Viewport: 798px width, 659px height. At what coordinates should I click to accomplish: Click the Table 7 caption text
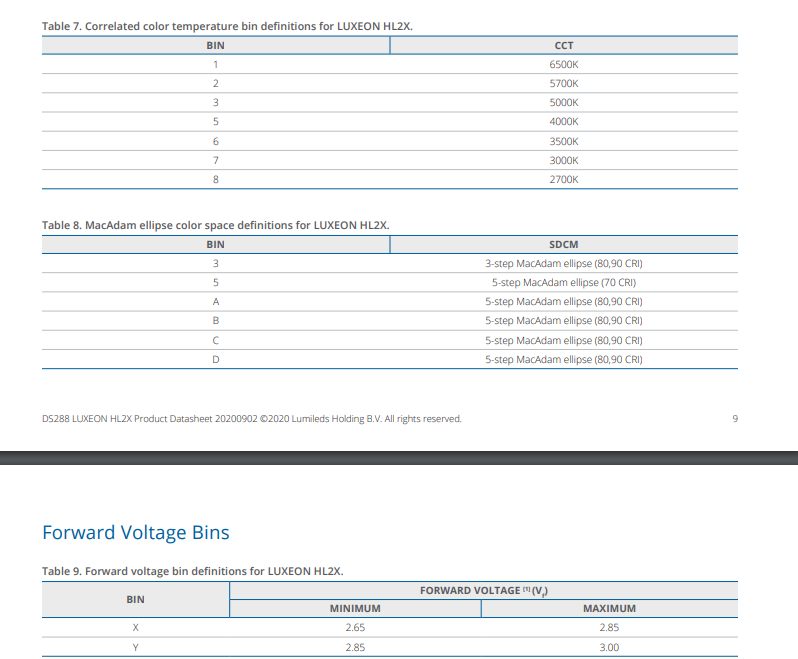(227, 26)
